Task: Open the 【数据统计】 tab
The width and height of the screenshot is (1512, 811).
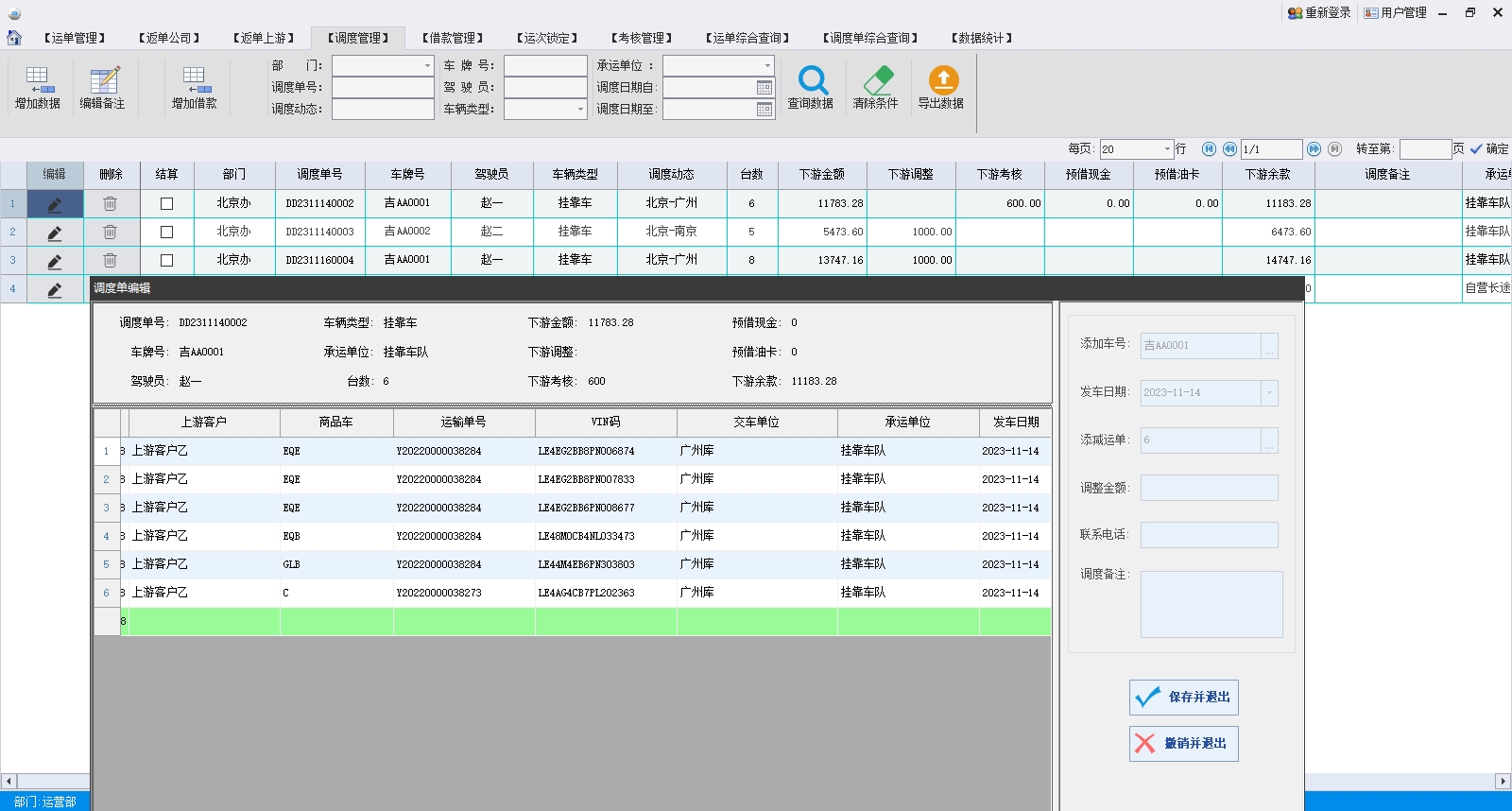Action: [x=982, y=38]
